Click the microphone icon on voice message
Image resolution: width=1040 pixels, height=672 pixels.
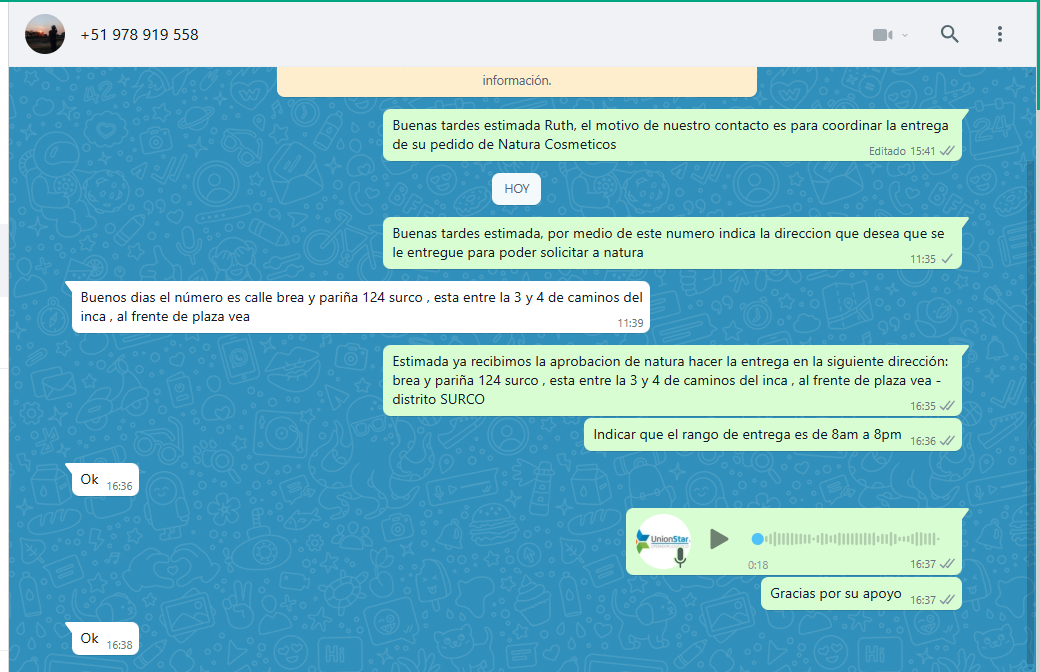681,558
